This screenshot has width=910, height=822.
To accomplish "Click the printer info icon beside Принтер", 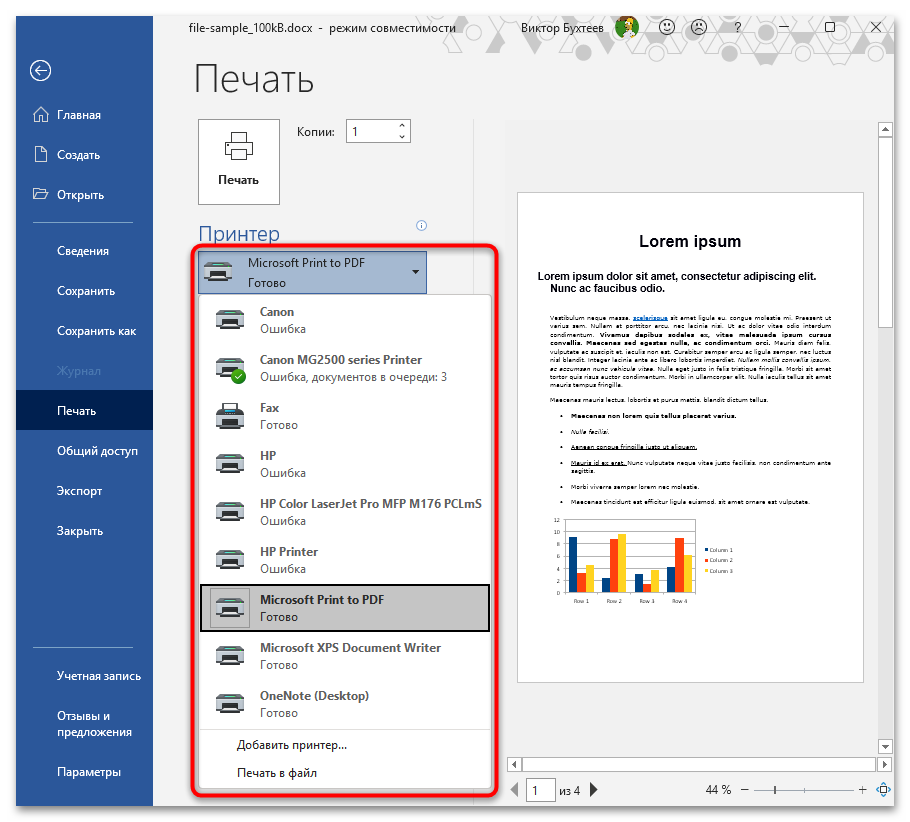I will click(421, 225).
